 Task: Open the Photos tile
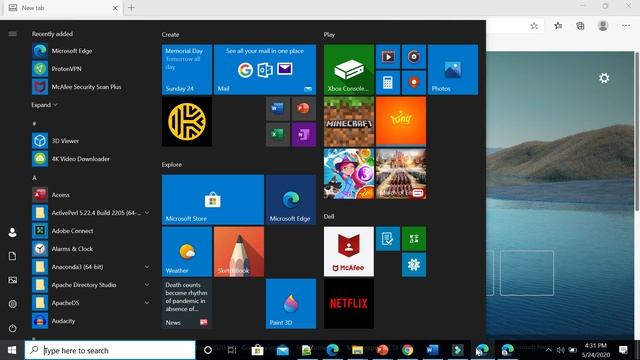(453, 69)
